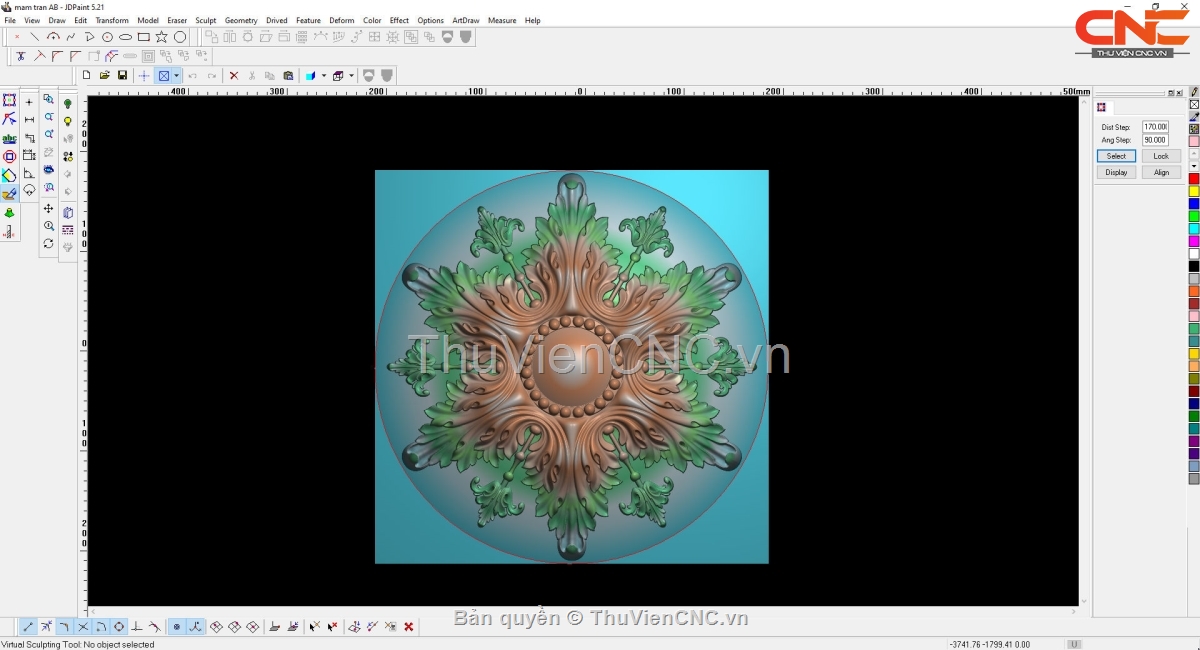
Task: Expand the view mode dropdown arrow
Action: click(x=177, y=75)
